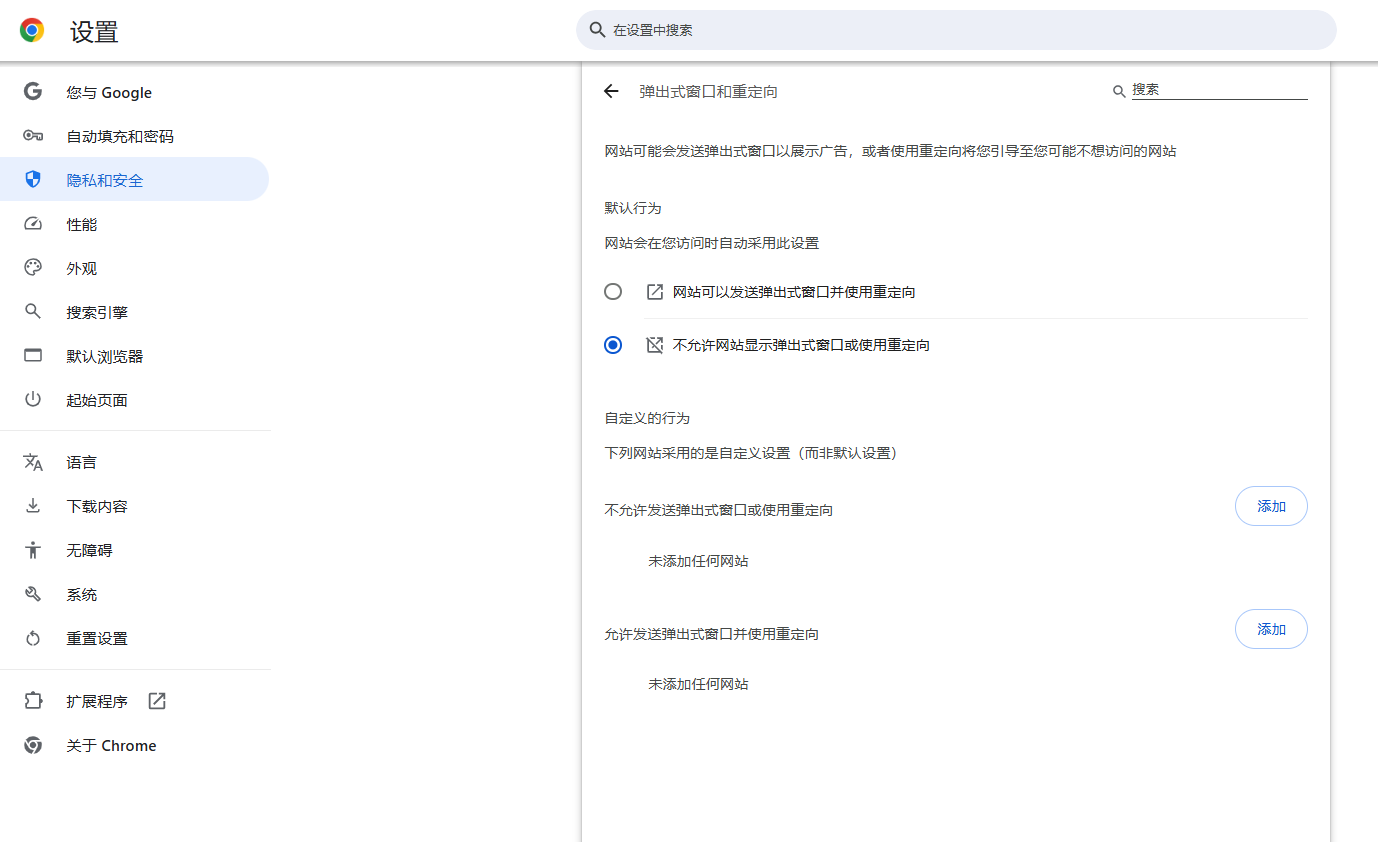The image size is (1378, 842).
Task: Click the translate icon for 语言
Action: click(x=33, y=462)
